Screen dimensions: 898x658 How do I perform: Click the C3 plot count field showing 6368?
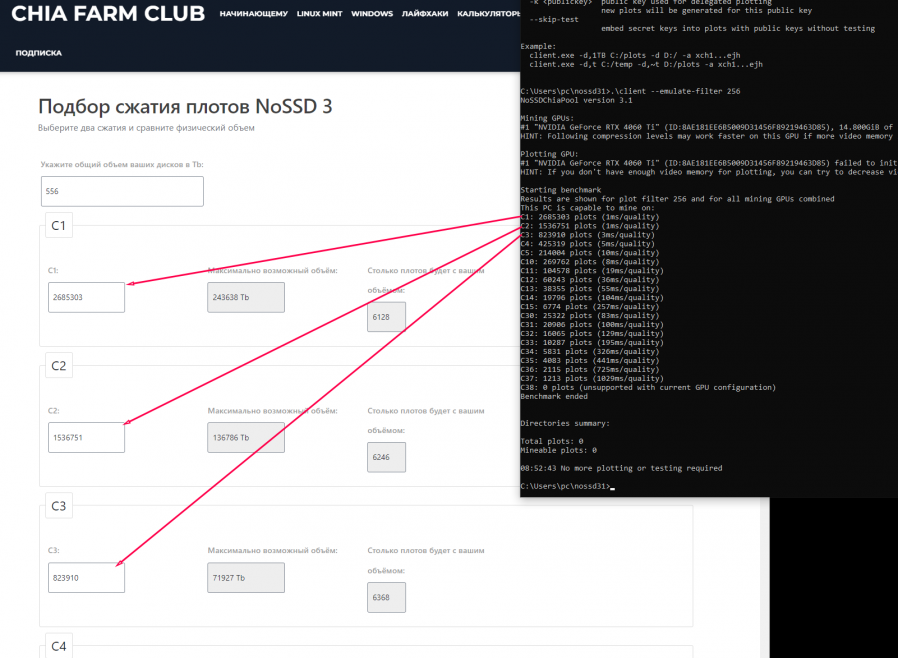click(386, 597)
